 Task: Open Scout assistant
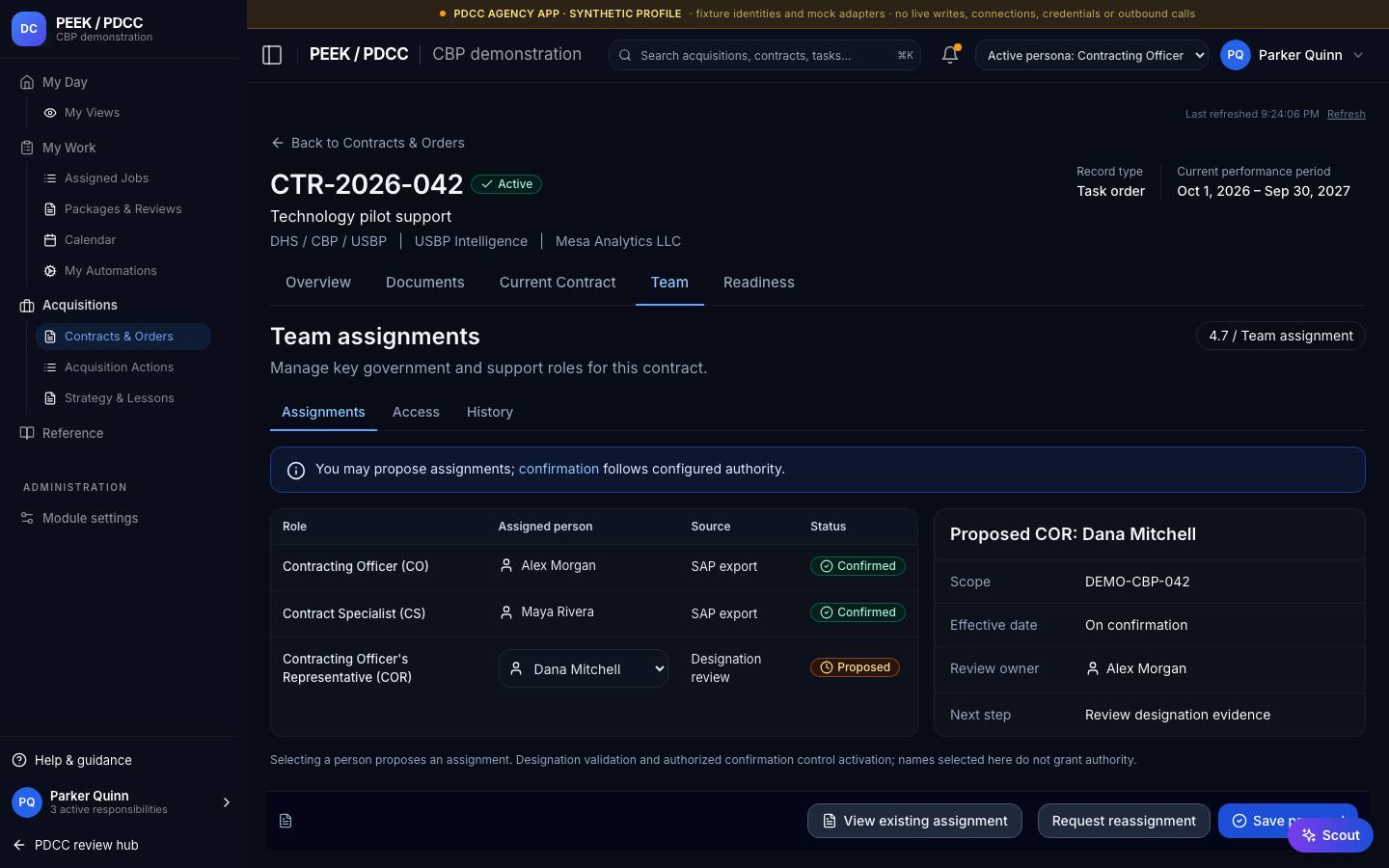click(1330, 835)
